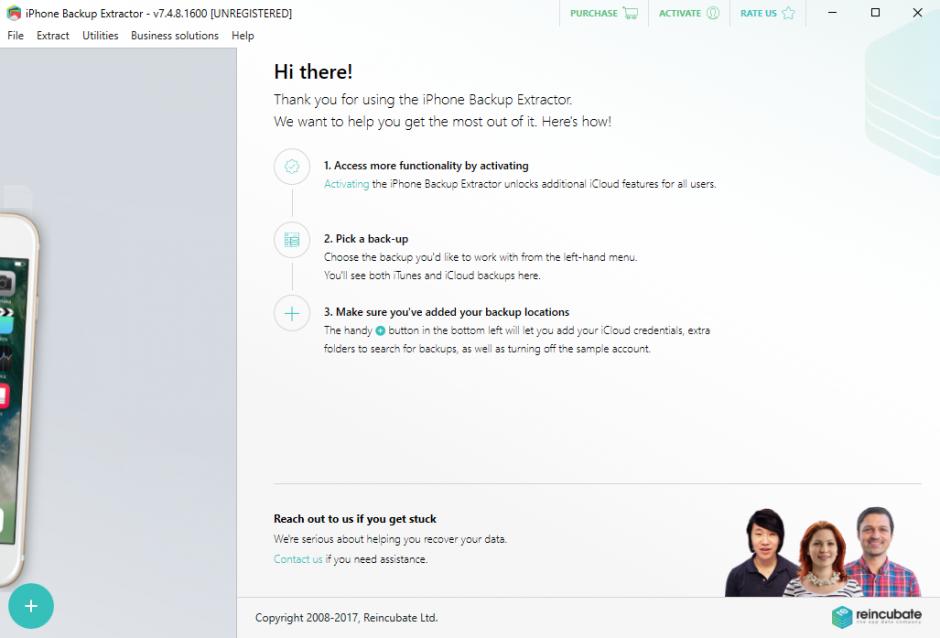
Task: Click 'We're serious about helping you recover your data.'
Action: click(x=390, y=539)
